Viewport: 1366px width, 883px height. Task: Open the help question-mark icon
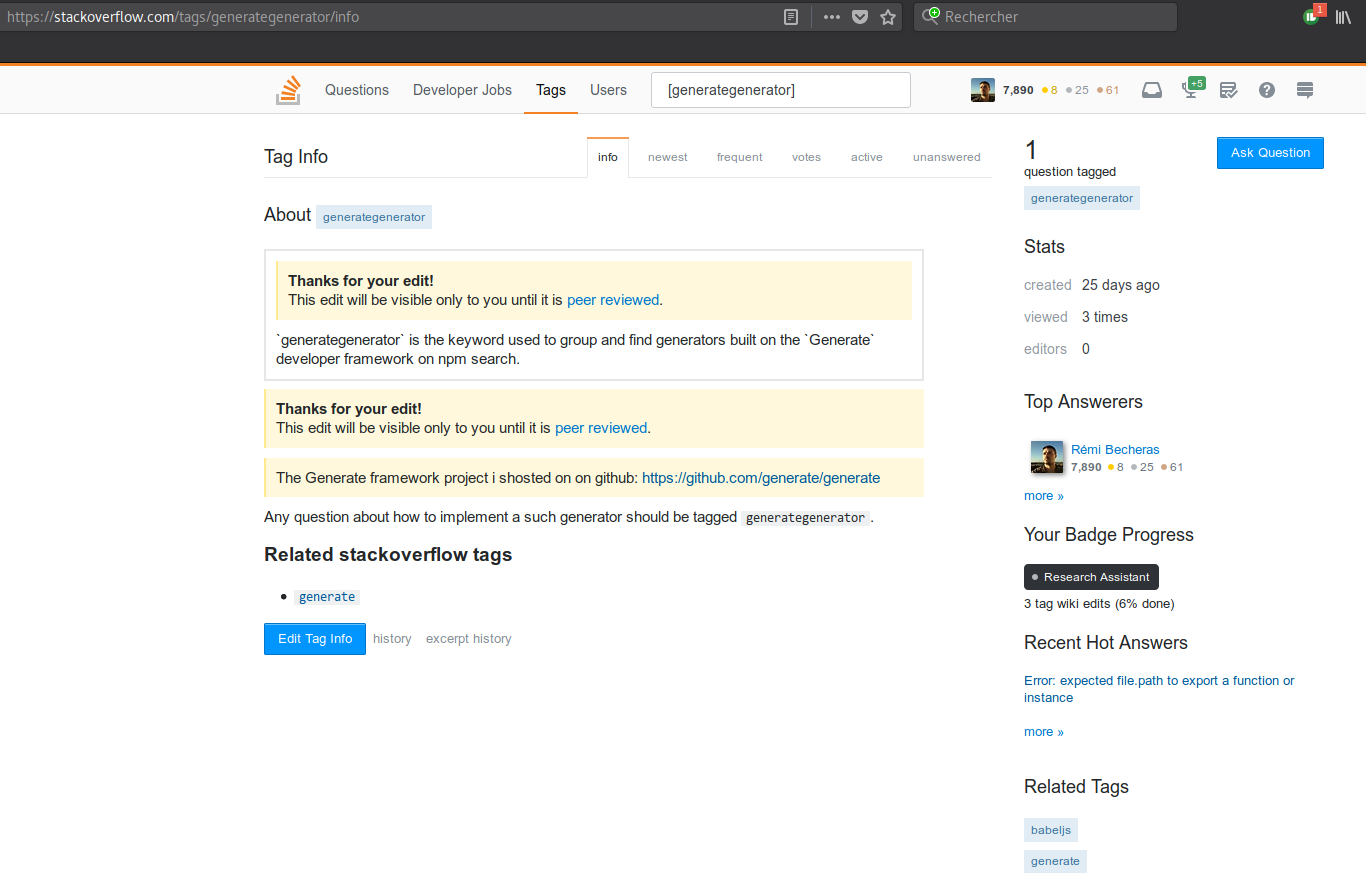tap(1267, 90)
